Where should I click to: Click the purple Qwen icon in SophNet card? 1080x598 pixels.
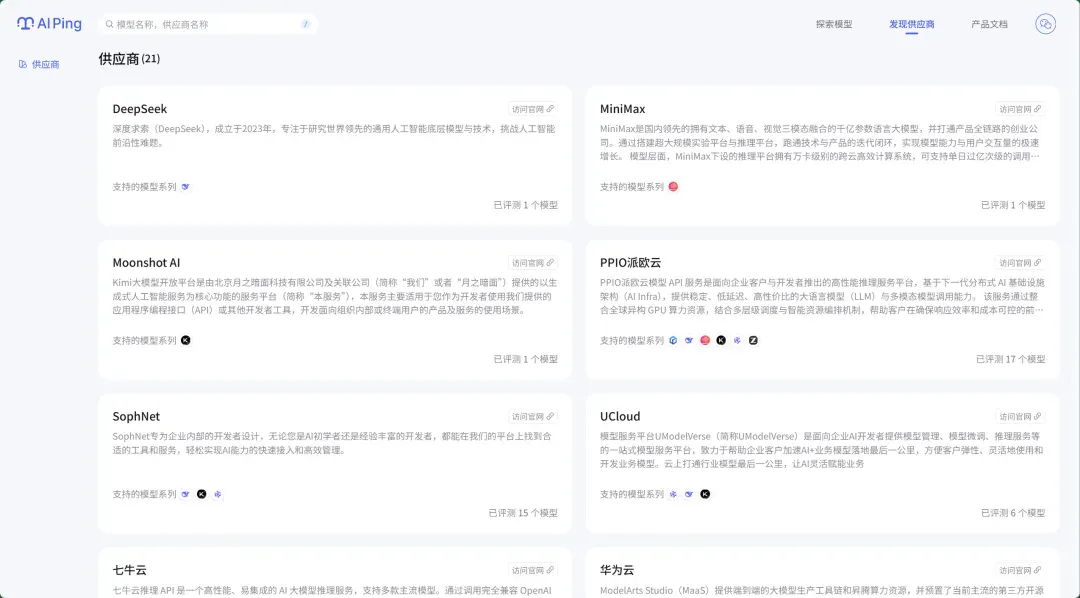click(x=218, y=494)
